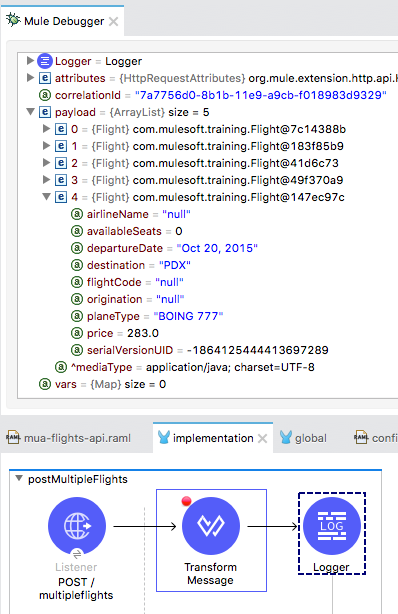
Task: Click the 'e' icon of Flight 2
Action: tap(61, 163)
